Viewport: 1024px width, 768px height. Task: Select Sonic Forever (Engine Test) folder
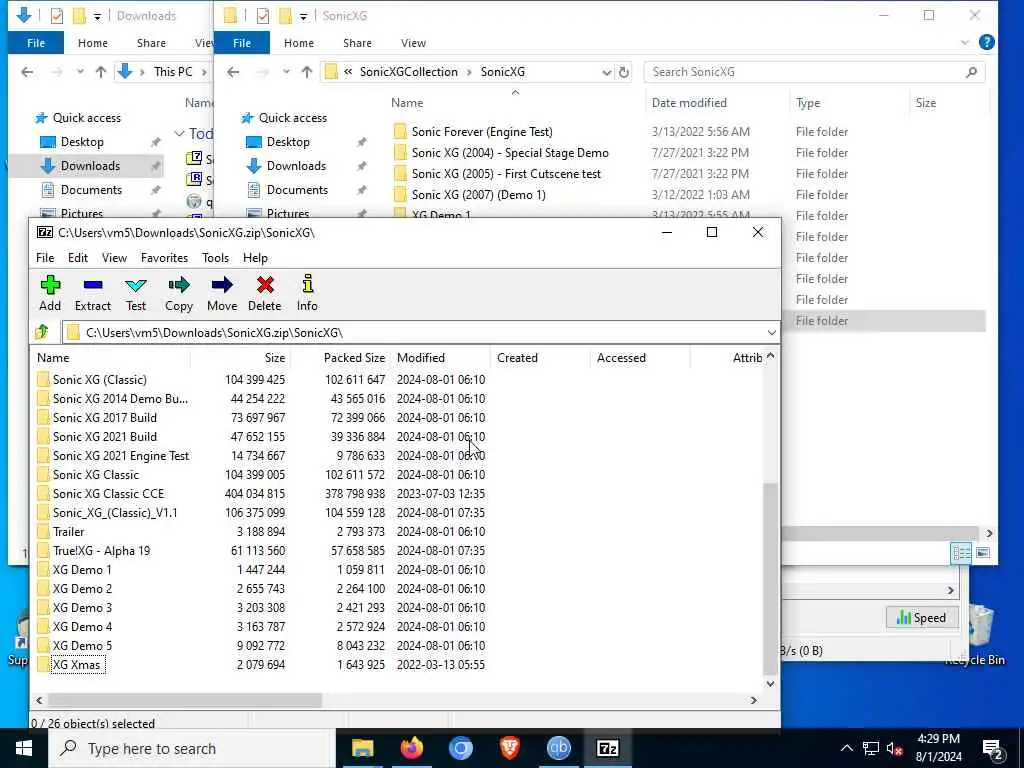[482, 132]
